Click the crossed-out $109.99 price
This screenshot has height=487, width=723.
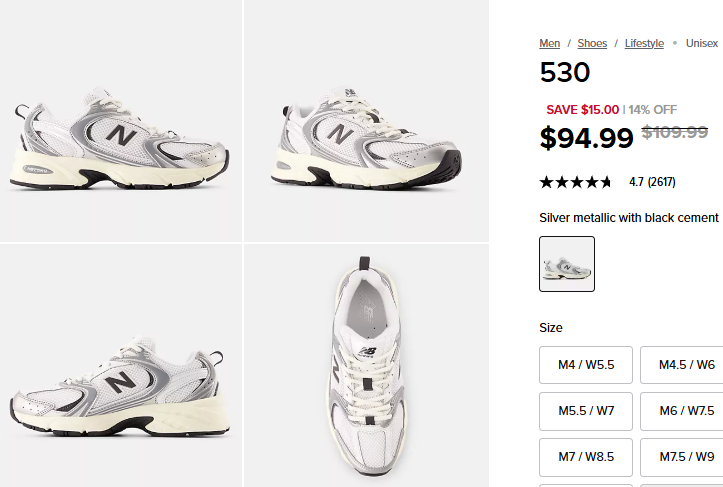[x=674, y=133]
